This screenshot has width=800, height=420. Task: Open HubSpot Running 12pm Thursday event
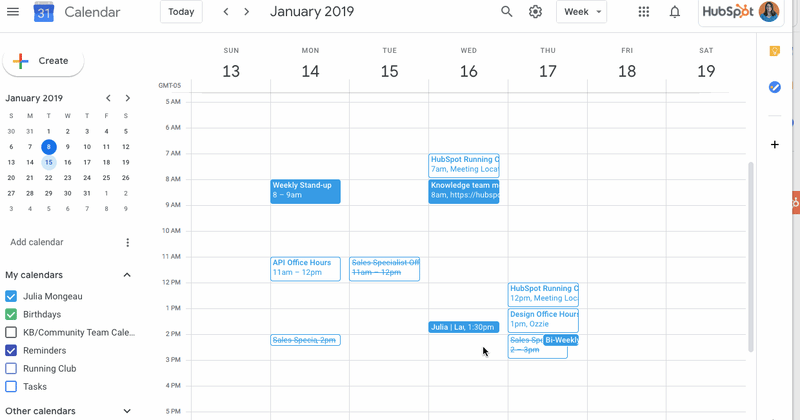[543, 294]
